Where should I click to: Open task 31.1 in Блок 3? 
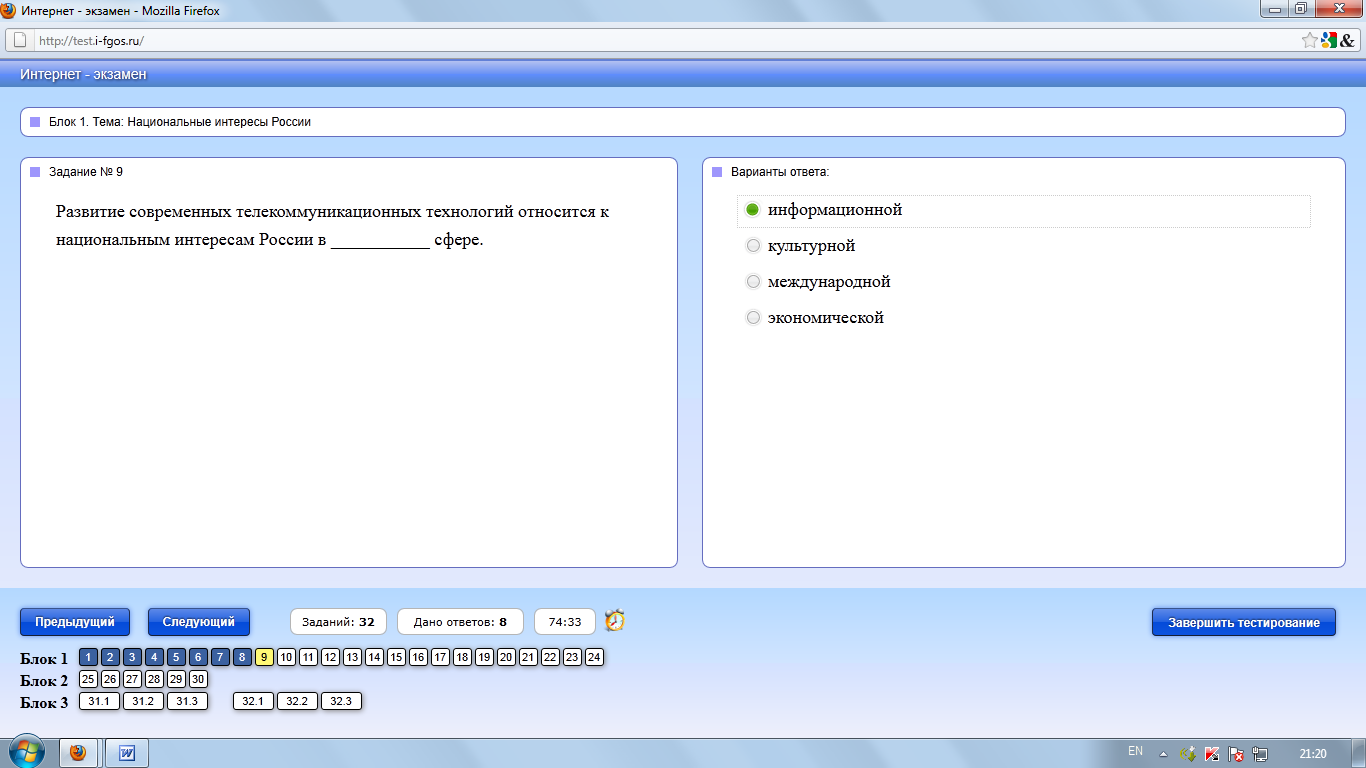(99, 701)
